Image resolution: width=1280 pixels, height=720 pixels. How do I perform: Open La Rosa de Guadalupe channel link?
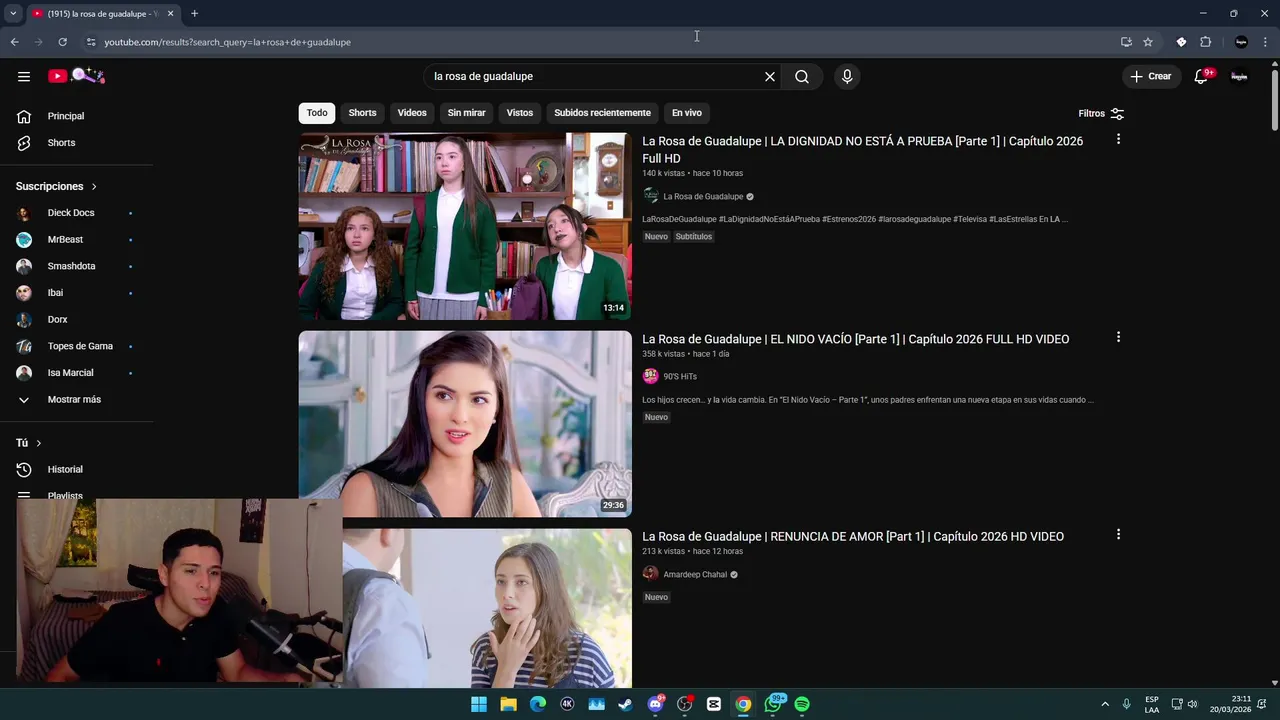(x=703, y=197)
